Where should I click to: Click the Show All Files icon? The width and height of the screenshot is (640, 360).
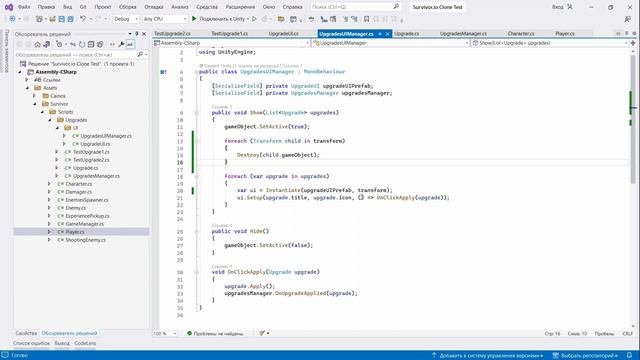[x=100, y=44]
